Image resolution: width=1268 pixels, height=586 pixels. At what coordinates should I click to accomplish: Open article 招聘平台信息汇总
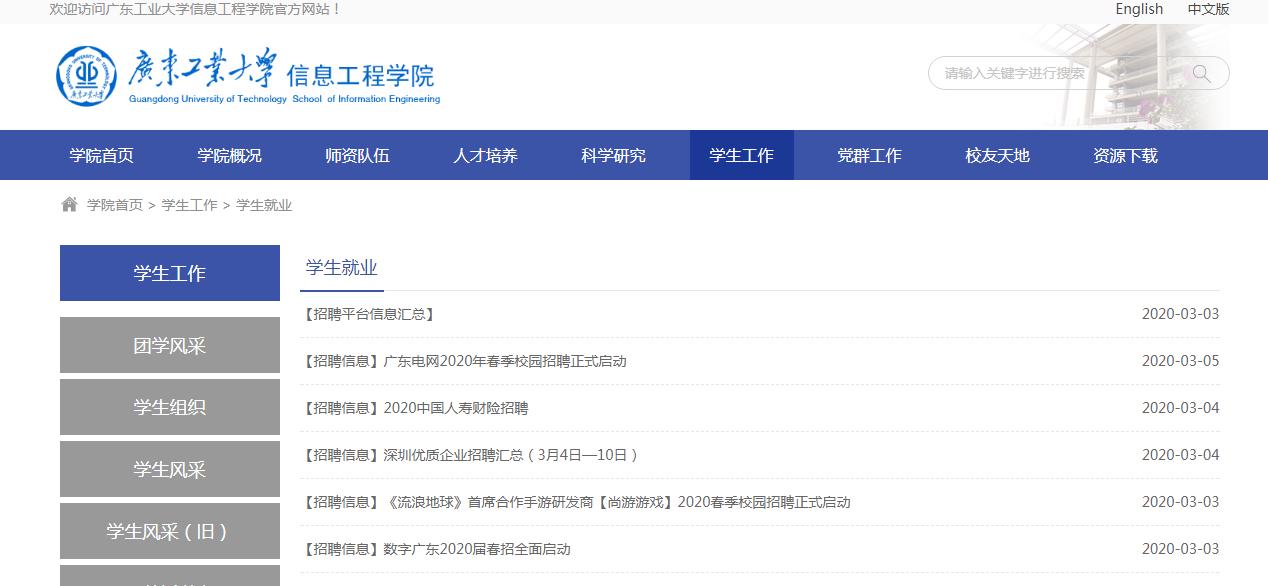click(368, 314)
